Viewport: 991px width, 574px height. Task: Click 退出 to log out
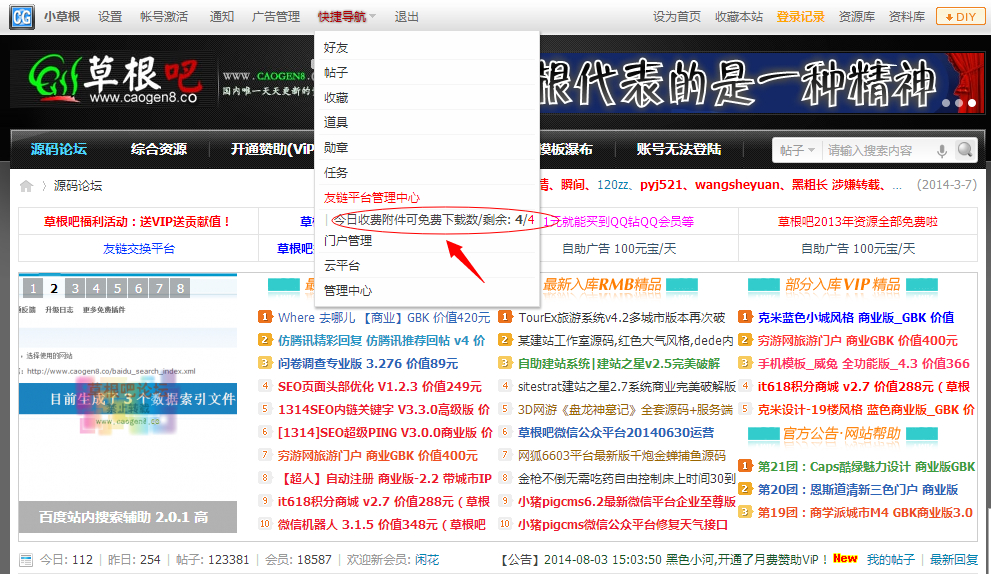pyautogui.click(x=406, y=16)
